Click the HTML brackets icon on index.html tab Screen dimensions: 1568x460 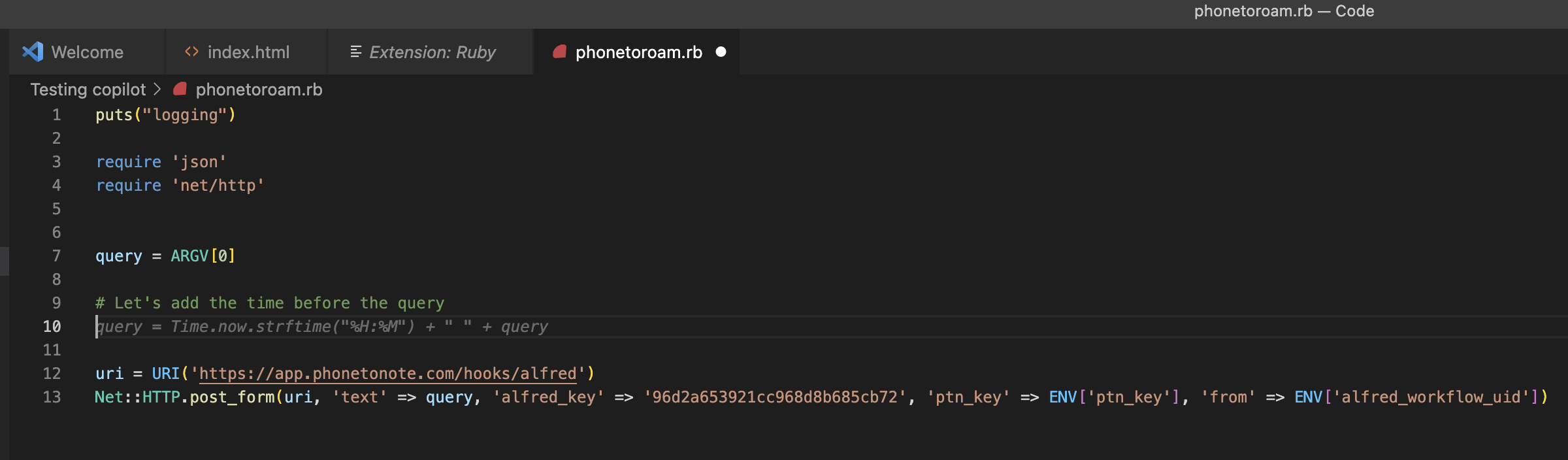click(x=191, y=52)
